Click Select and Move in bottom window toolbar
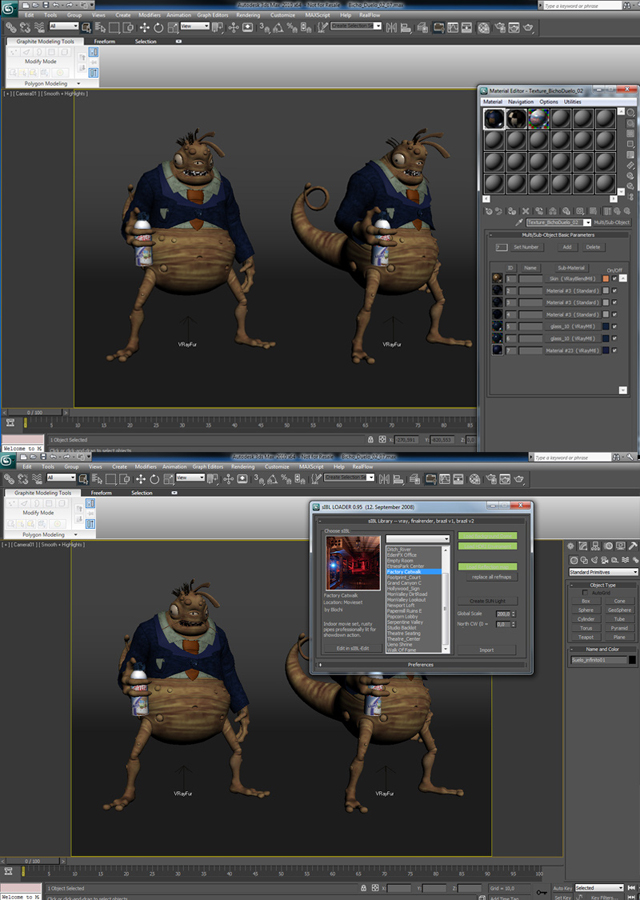Viewport: 640px width, 900px height. [141, 479]
